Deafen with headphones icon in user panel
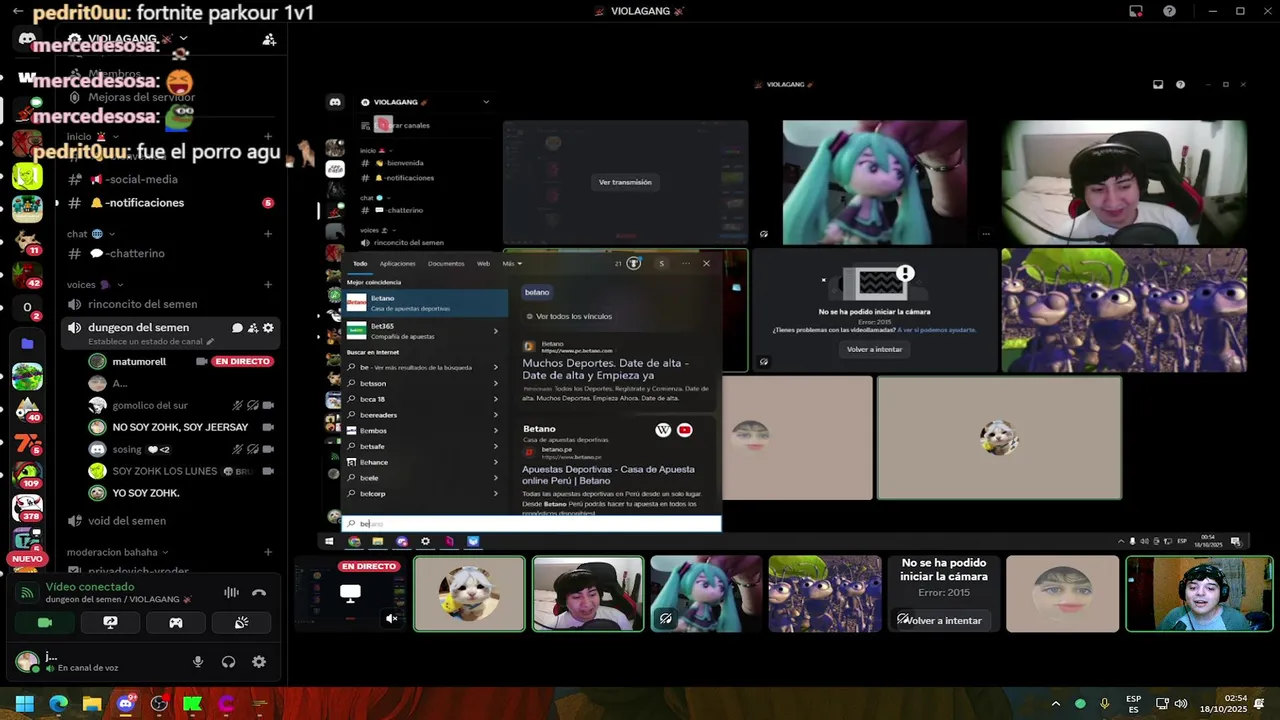Viewport: 1280px width, 720px height. [229, 661]
